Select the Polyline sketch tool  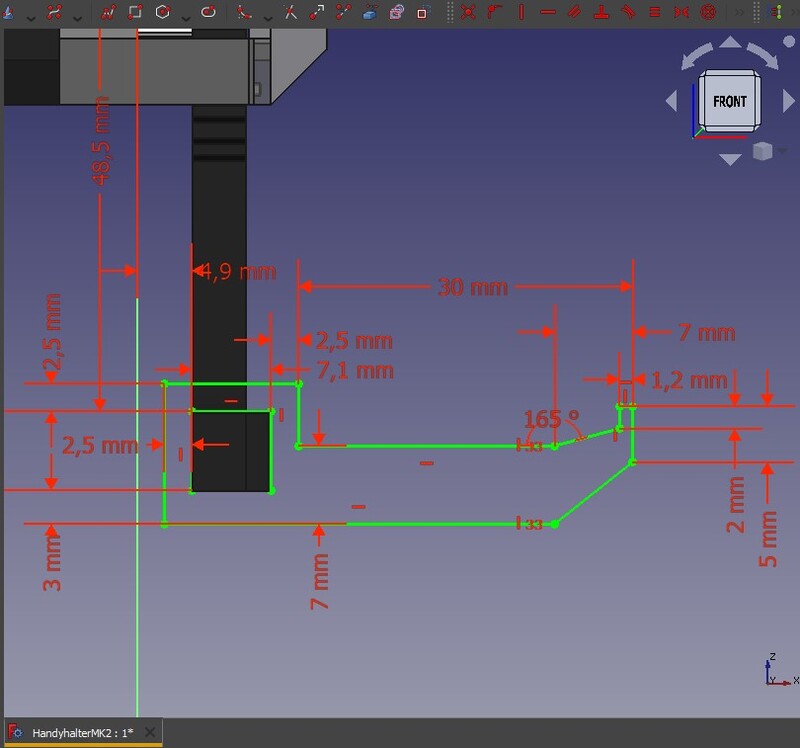pos(108,12)
